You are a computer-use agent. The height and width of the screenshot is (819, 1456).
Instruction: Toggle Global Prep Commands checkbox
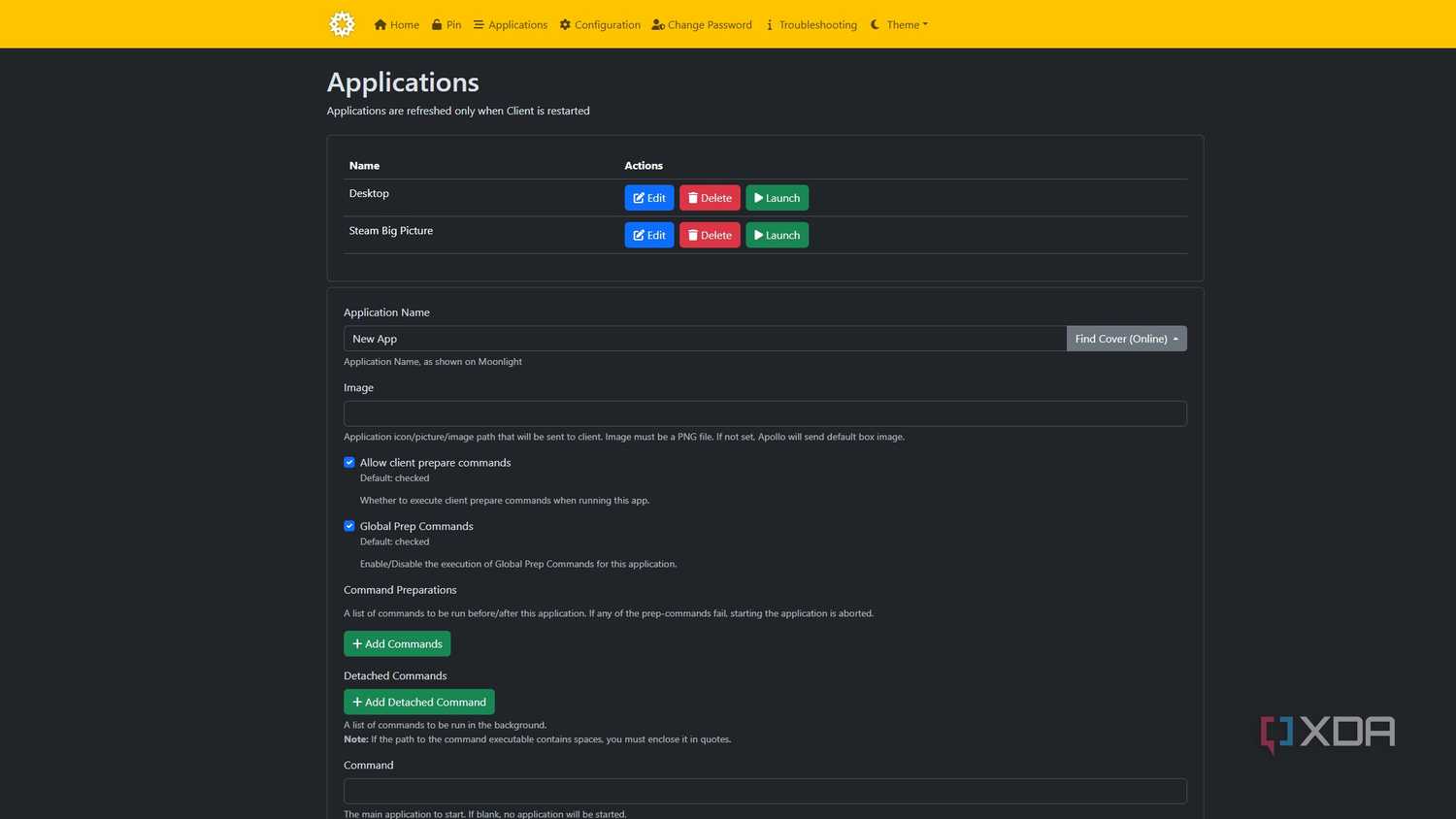[x=349, y=526]
